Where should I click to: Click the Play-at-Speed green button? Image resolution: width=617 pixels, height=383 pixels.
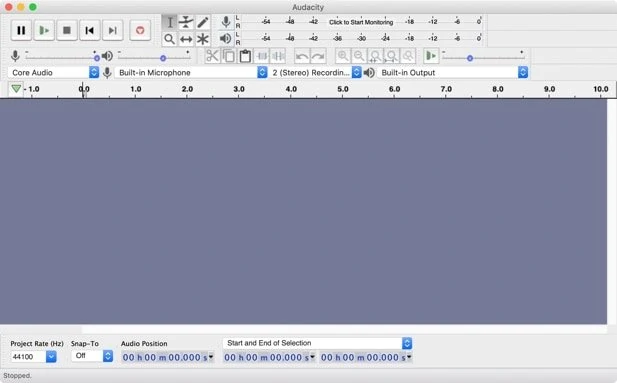[x=431, y=56]
